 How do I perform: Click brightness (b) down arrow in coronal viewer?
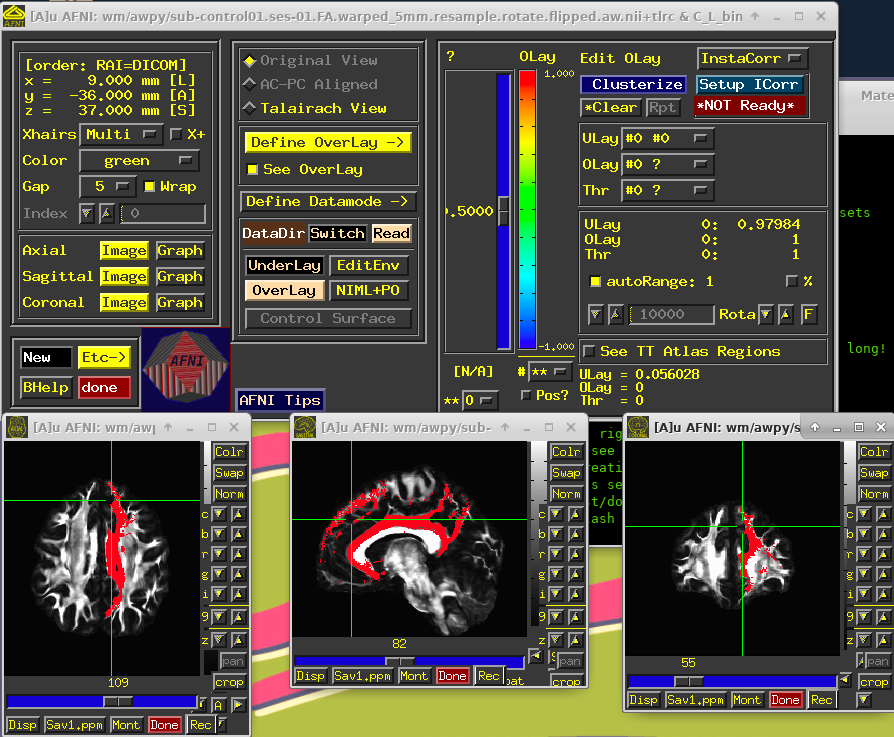click(x=864, y=534)
